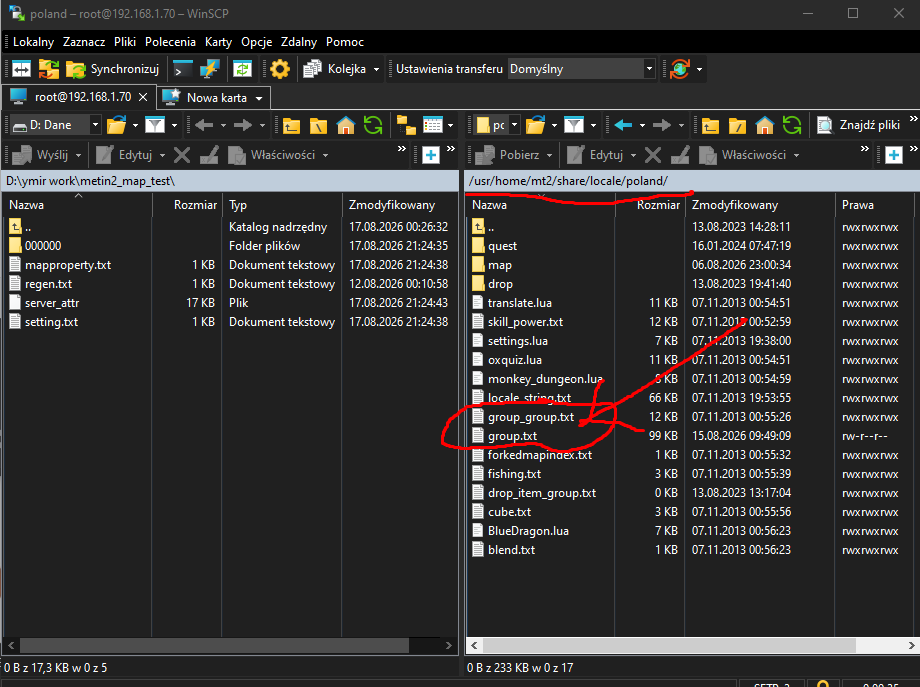This screenshot has width=920, height=687.
Task: Click the Znajdź pliki button
Action: coord(859,125)
